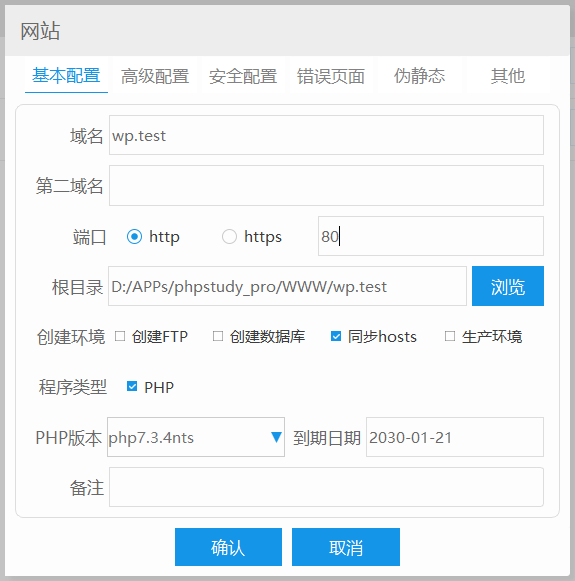Click the 浏览 browse button
Viewport: 575px width, 581px height.
[508, 286]
